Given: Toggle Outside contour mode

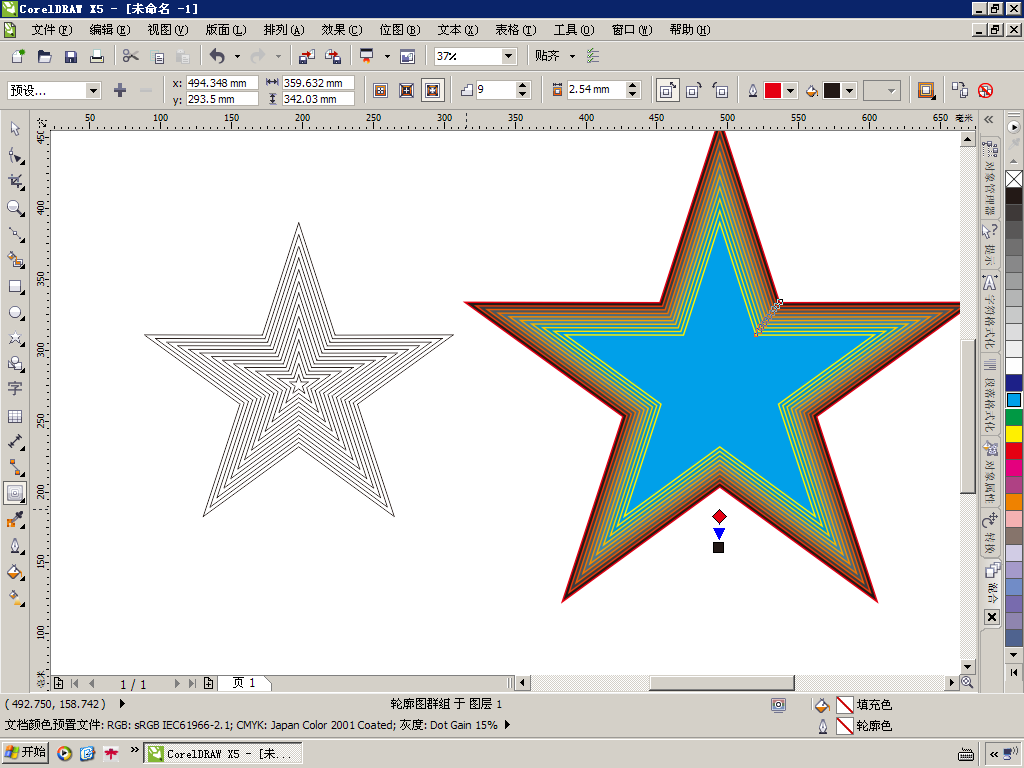Looking at the screenshot, I should 432,90.
